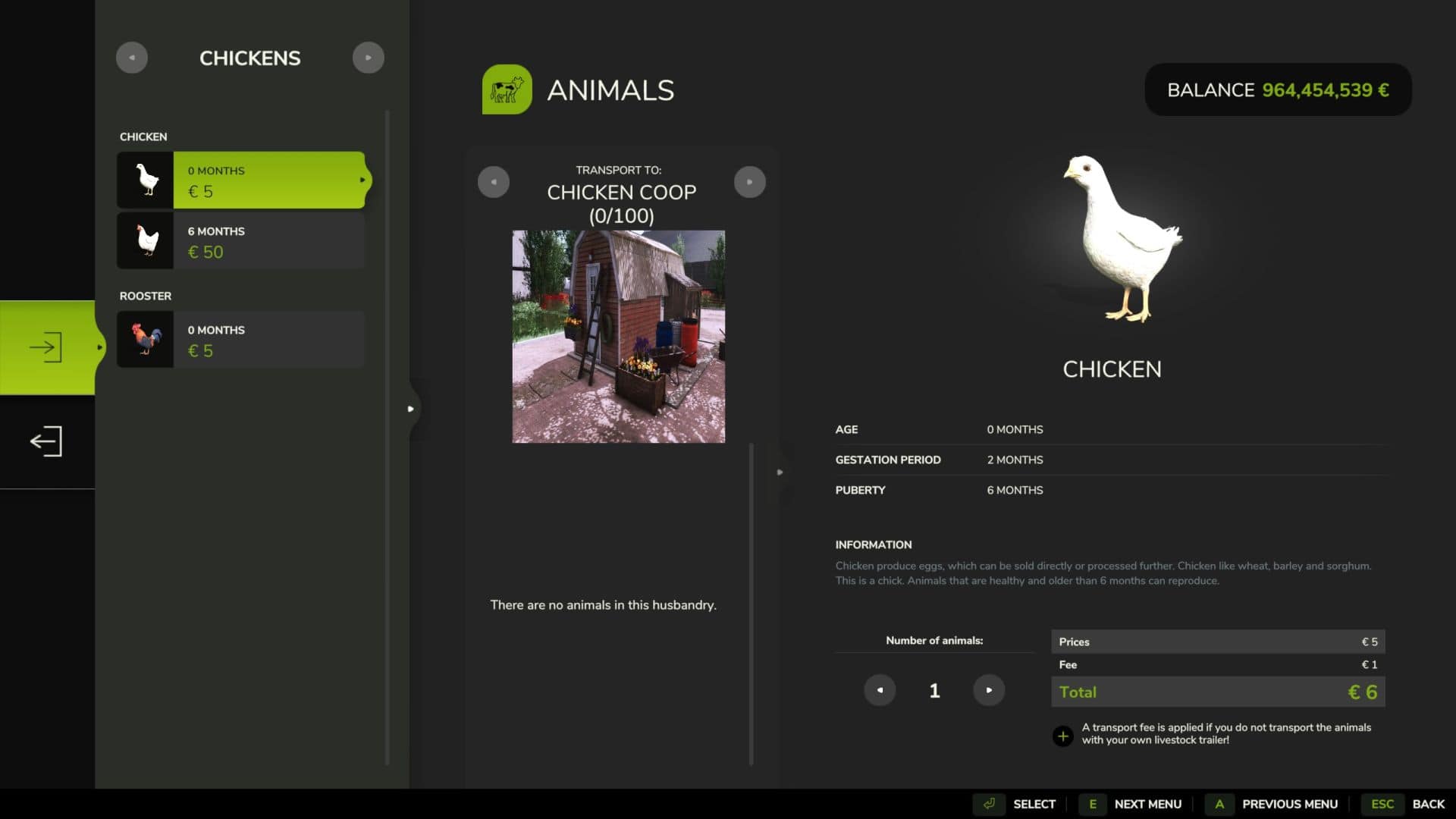Click the chicken coop thumbnail image
1456x819 pixels.
[618, 337]
